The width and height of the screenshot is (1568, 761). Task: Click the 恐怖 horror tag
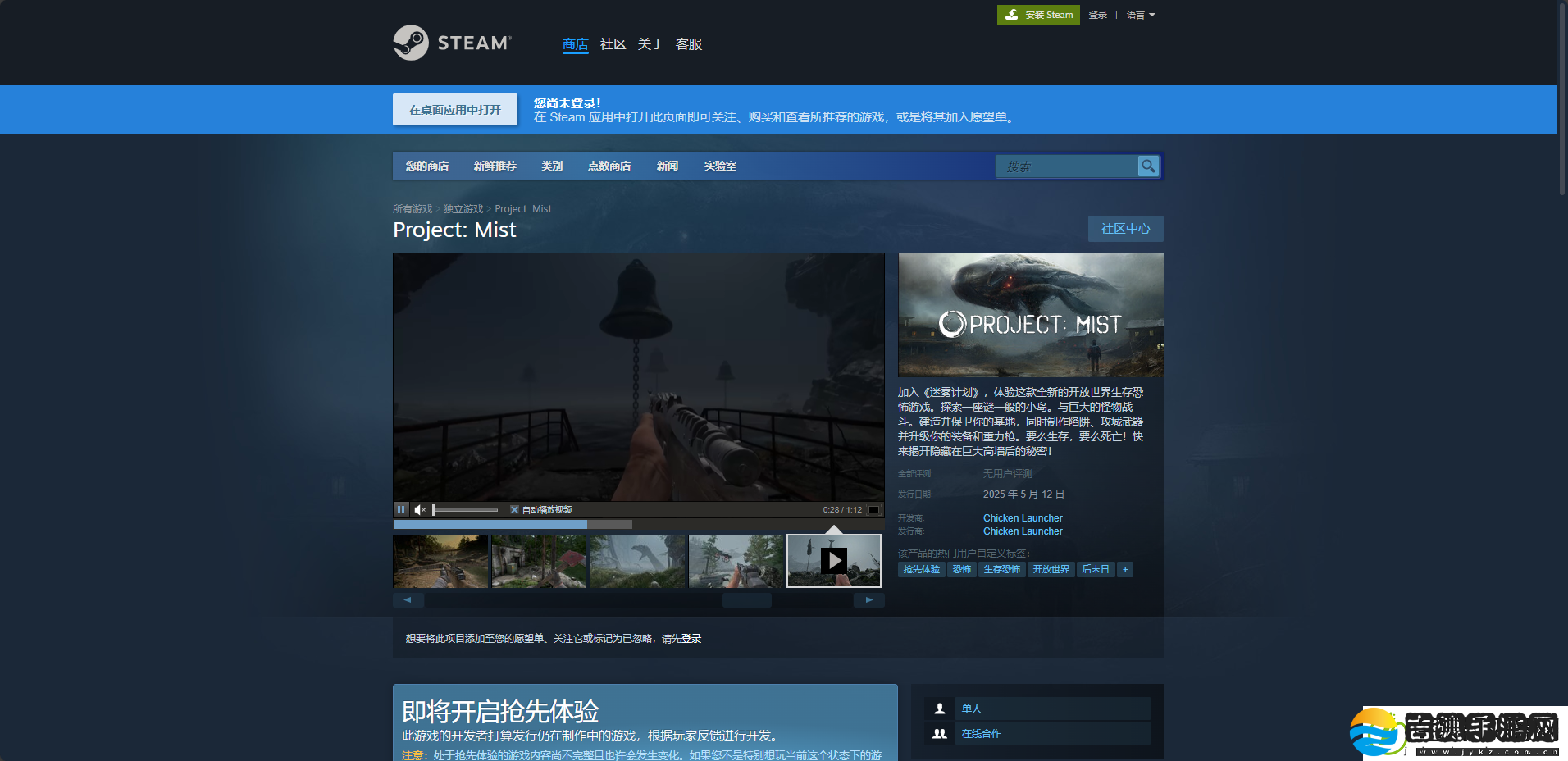(x=961, y=569)
